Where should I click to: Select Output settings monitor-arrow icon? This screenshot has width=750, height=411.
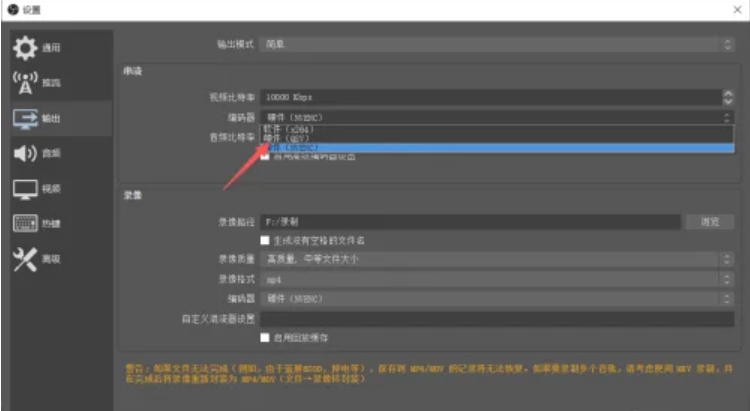point(25,119)
